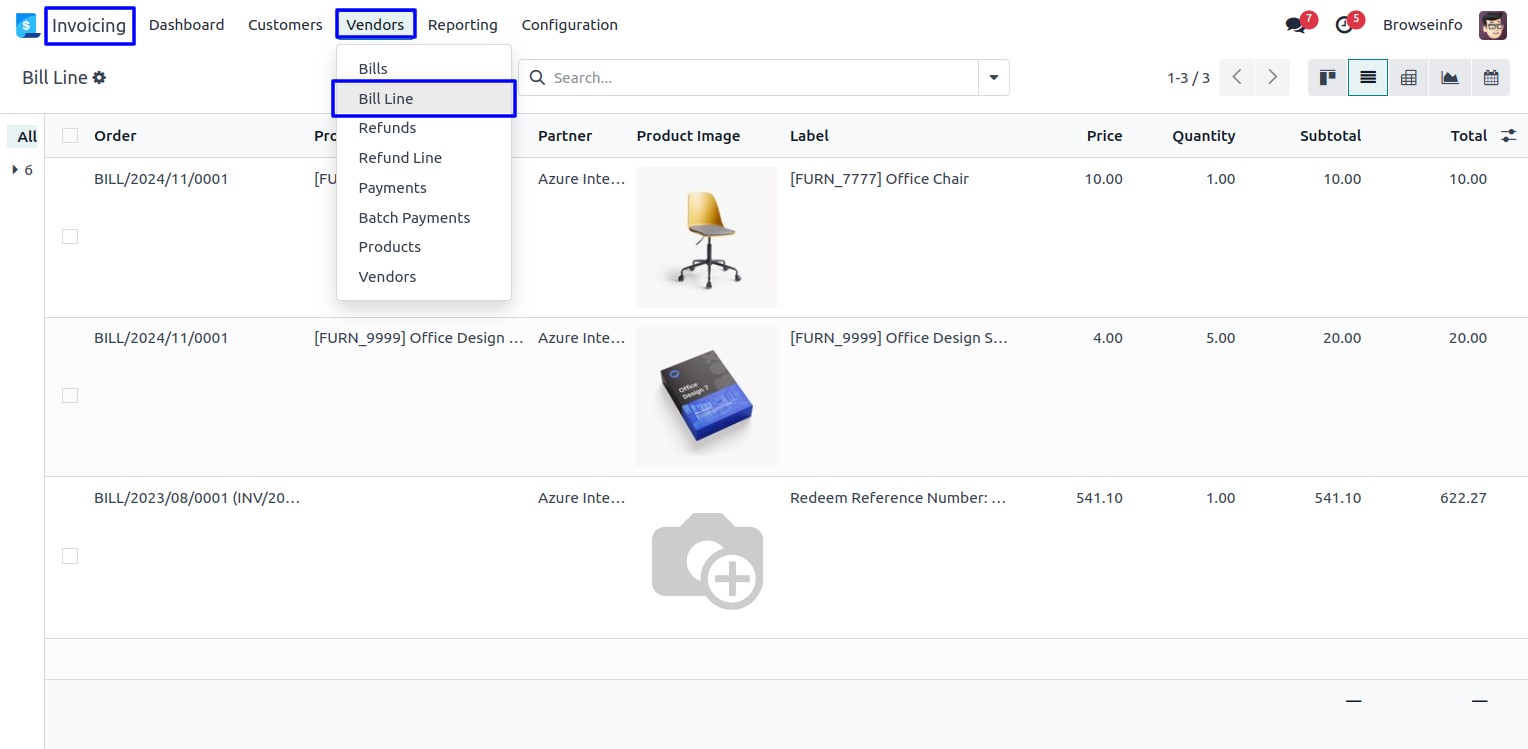The width and height of the screenshot is (1528, 749).
Task: Click the Product Image column header
Action: (688, 136)
